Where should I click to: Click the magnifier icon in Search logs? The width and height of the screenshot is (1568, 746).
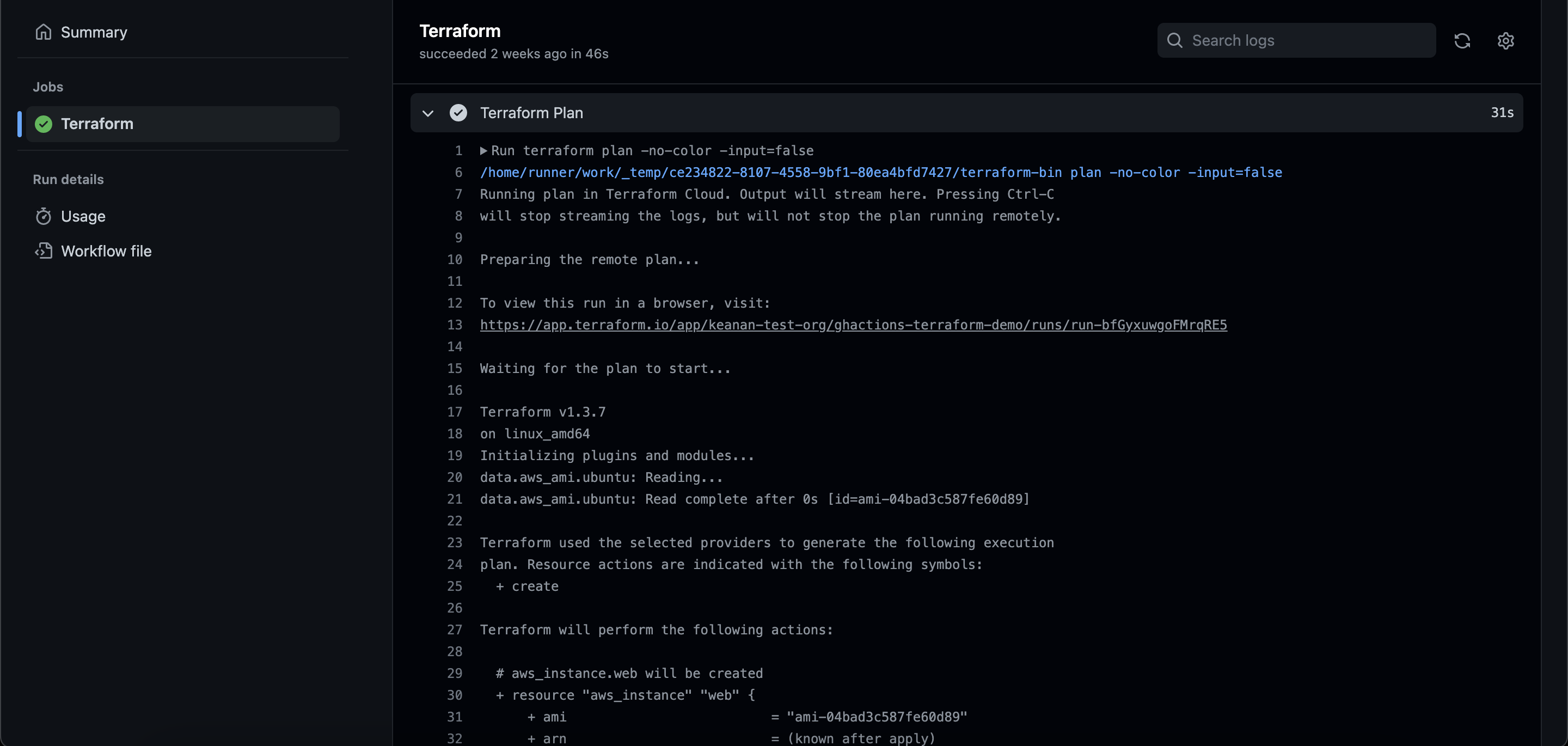(x=1174, y=41)
